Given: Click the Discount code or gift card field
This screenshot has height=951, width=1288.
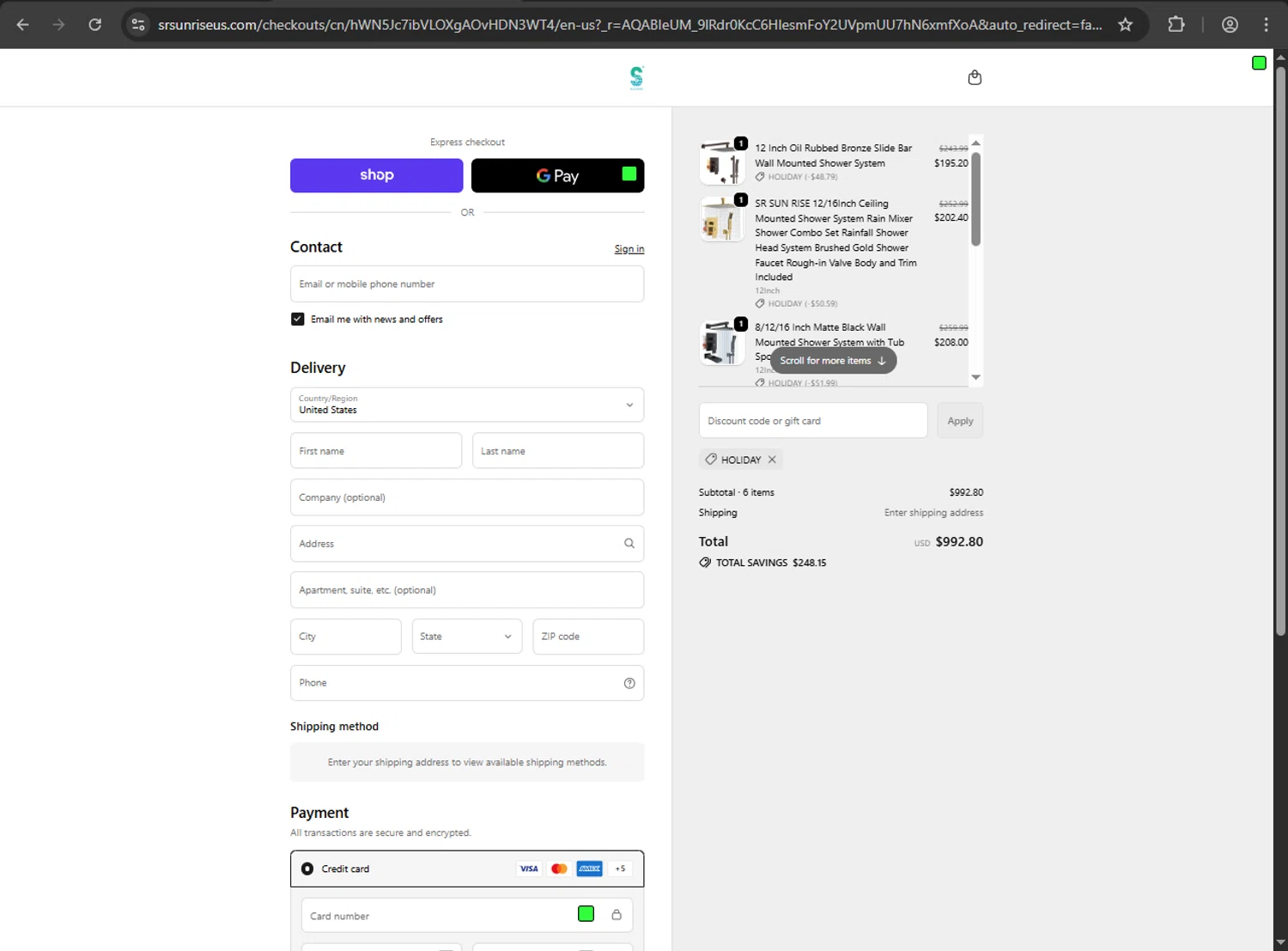Looking at the screenshot, I should (813, 421).
